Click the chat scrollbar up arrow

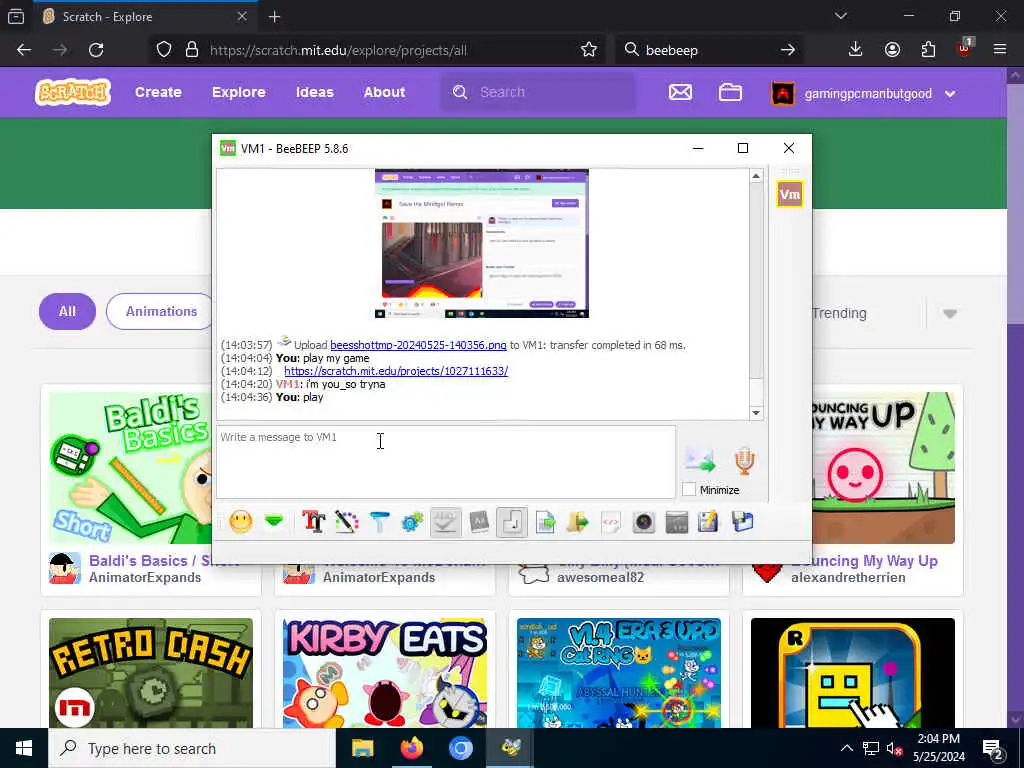pyautogui.click(x=756, y=176)
